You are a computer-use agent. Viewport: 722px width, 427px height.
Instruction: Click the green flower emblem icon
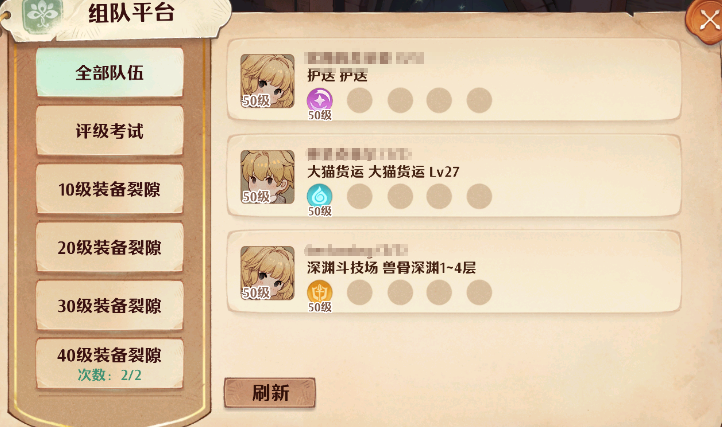[x=42, y=15]
